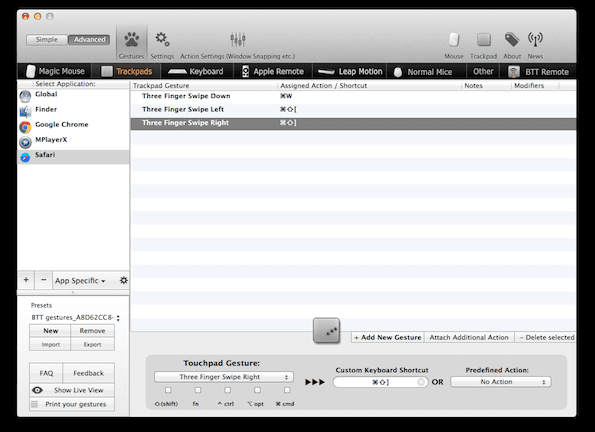
Task: Open the Touchpad Gesture dropdown
Action: [224, 377]
